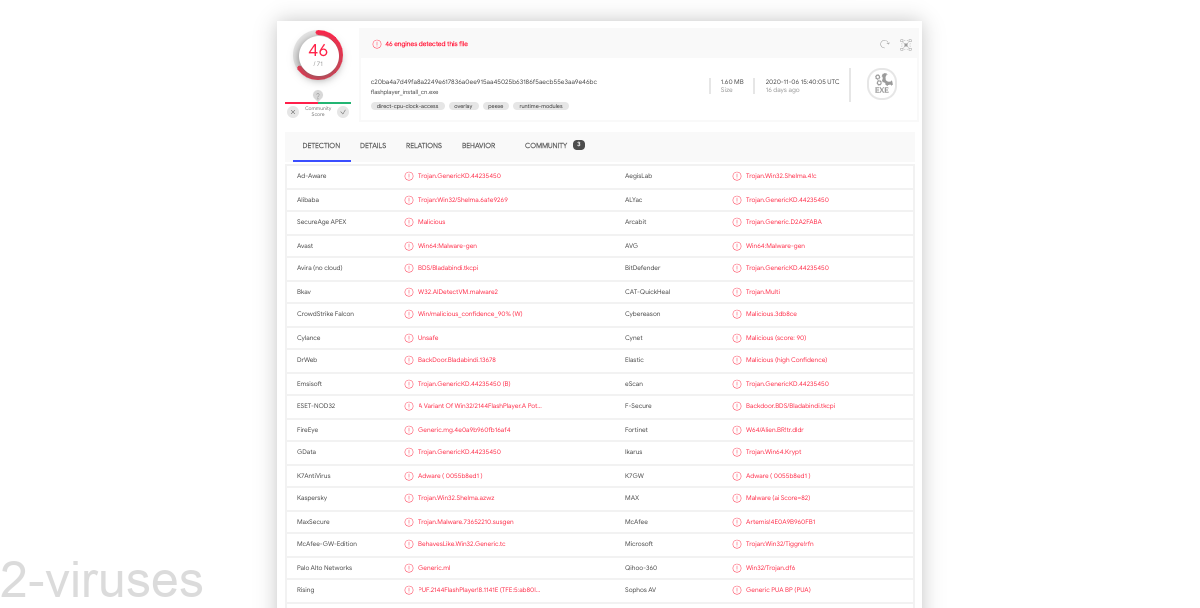This screenshot has width=1200, height=608.
Task: Click the alert icon in the Avast row
Action: click(x=409, y=246)
